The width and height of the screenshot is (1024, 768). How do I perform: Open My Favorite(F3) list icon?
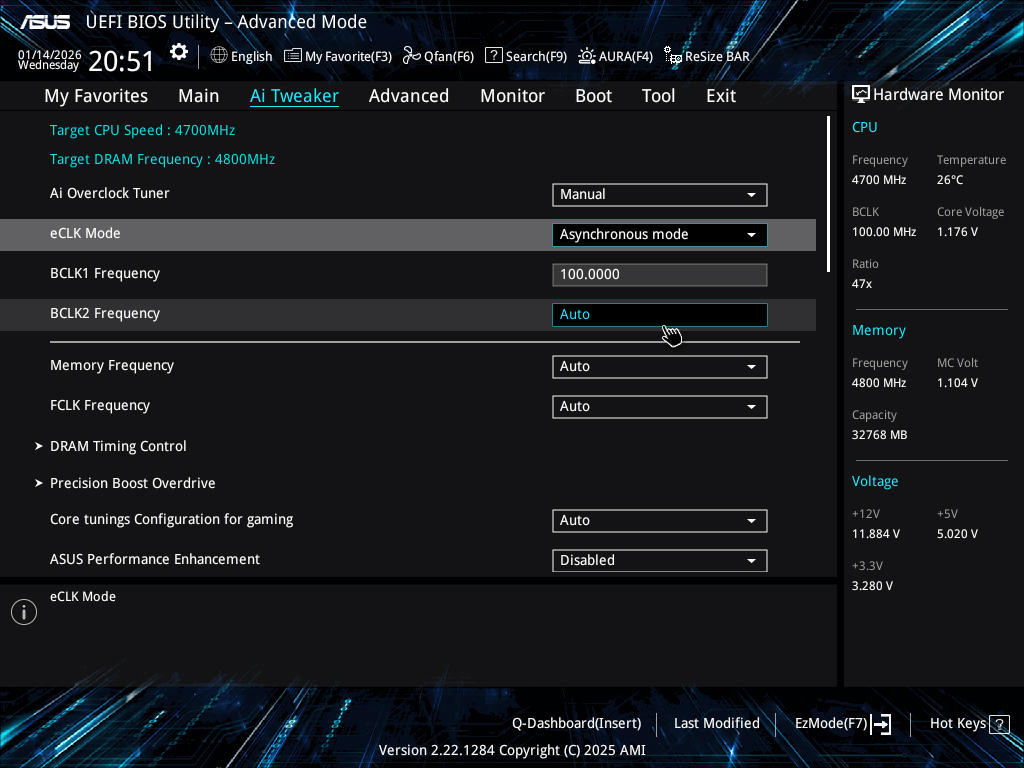click(293, 56)
